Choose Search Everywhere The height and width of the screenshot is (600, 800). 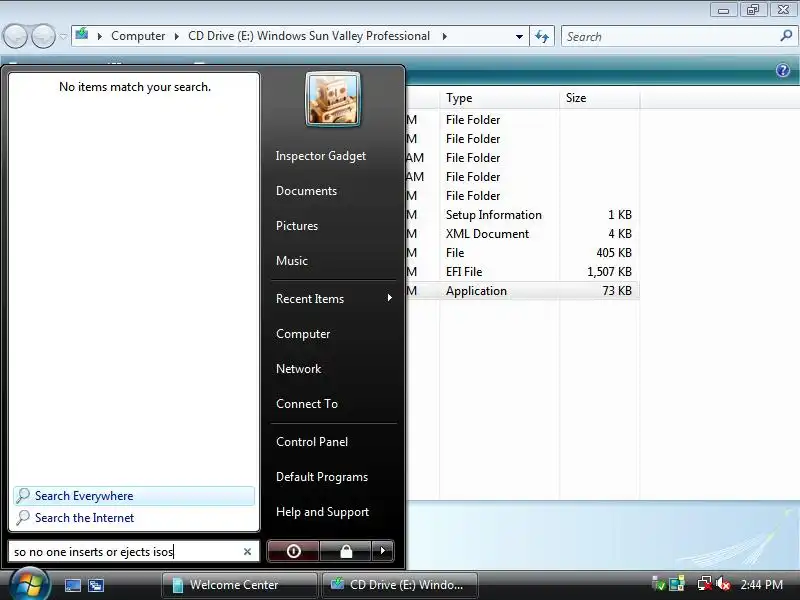click(x=134, y=496)
